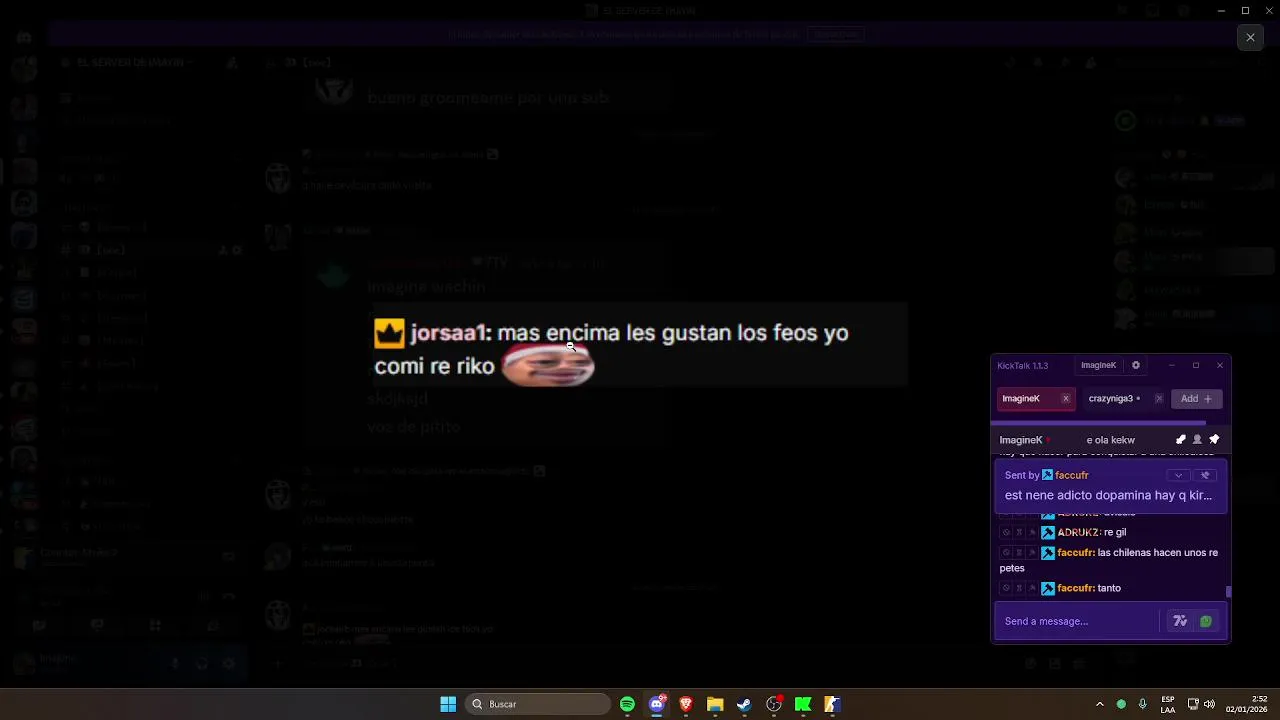
Task: Open ADRUKZ username in 're gil' message
Action: coord(1078,532)
